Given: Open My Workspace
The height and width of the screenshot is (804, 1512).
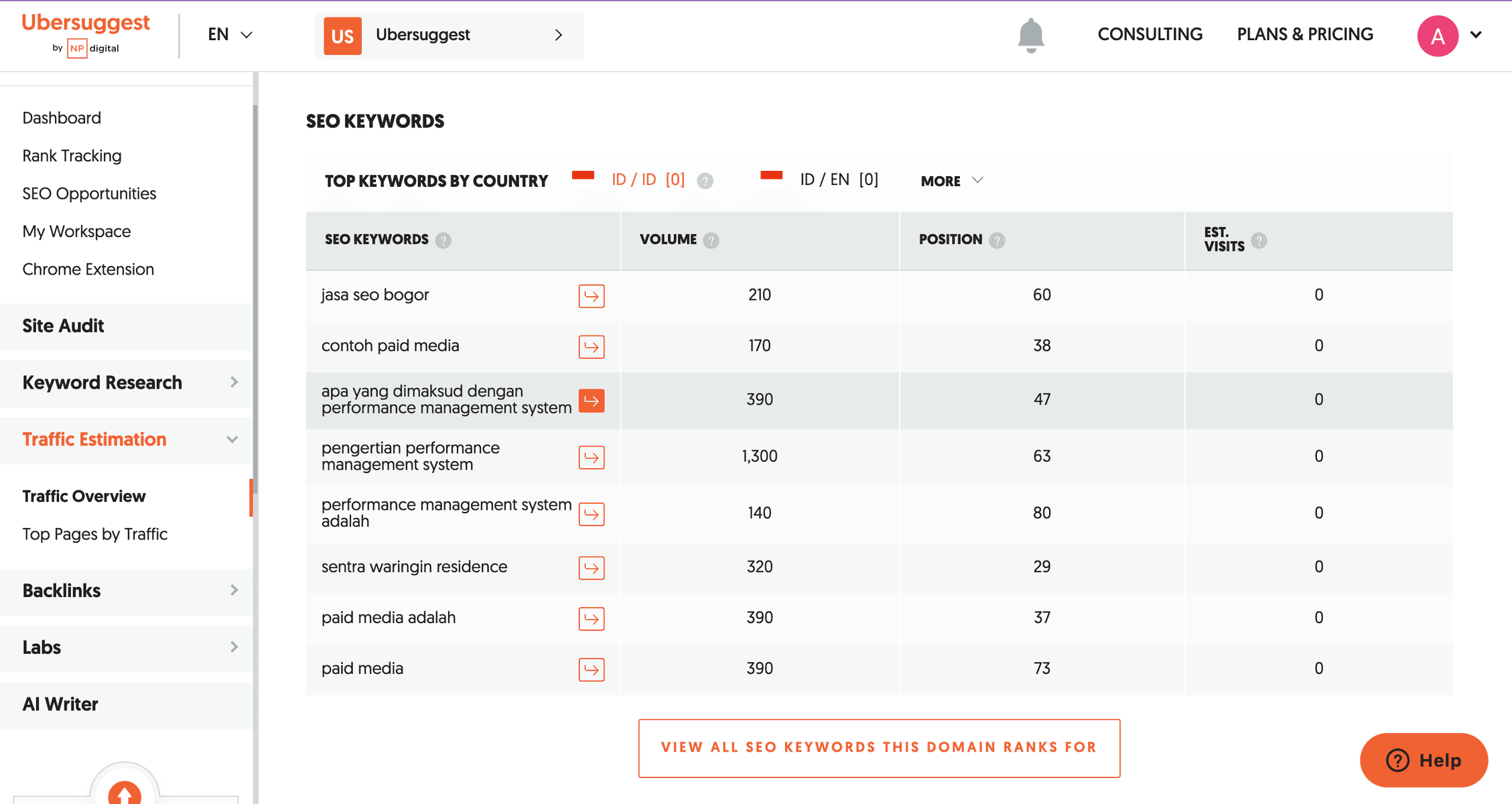Looking at the screenshot, I should (x=76, y=232).
